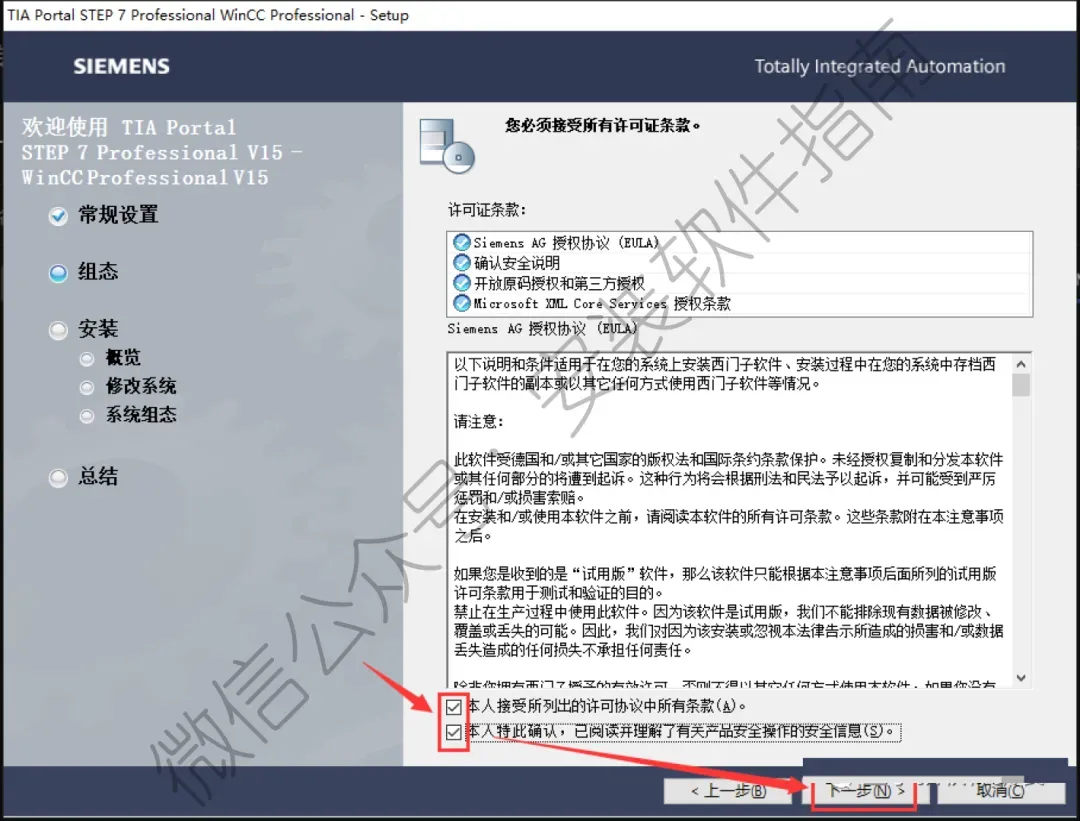The image size is (1080, 821).
Task: Cancel setup with the 取消(C) button
Action: point(999,791)
